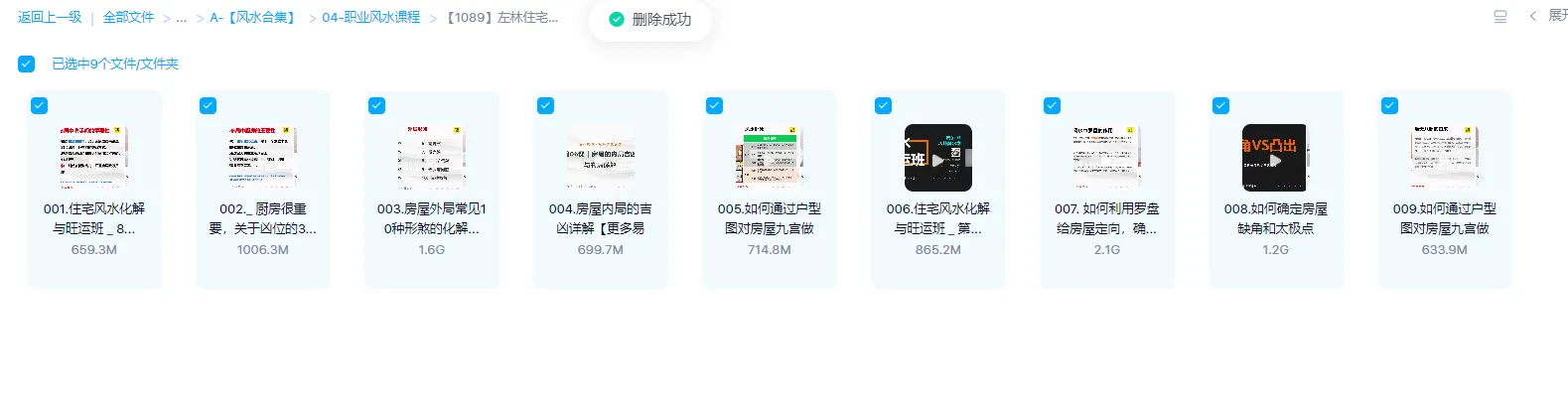Click file size 1.2G
Viewport: 1568px width, 396px height.
tap(1276, 250)
